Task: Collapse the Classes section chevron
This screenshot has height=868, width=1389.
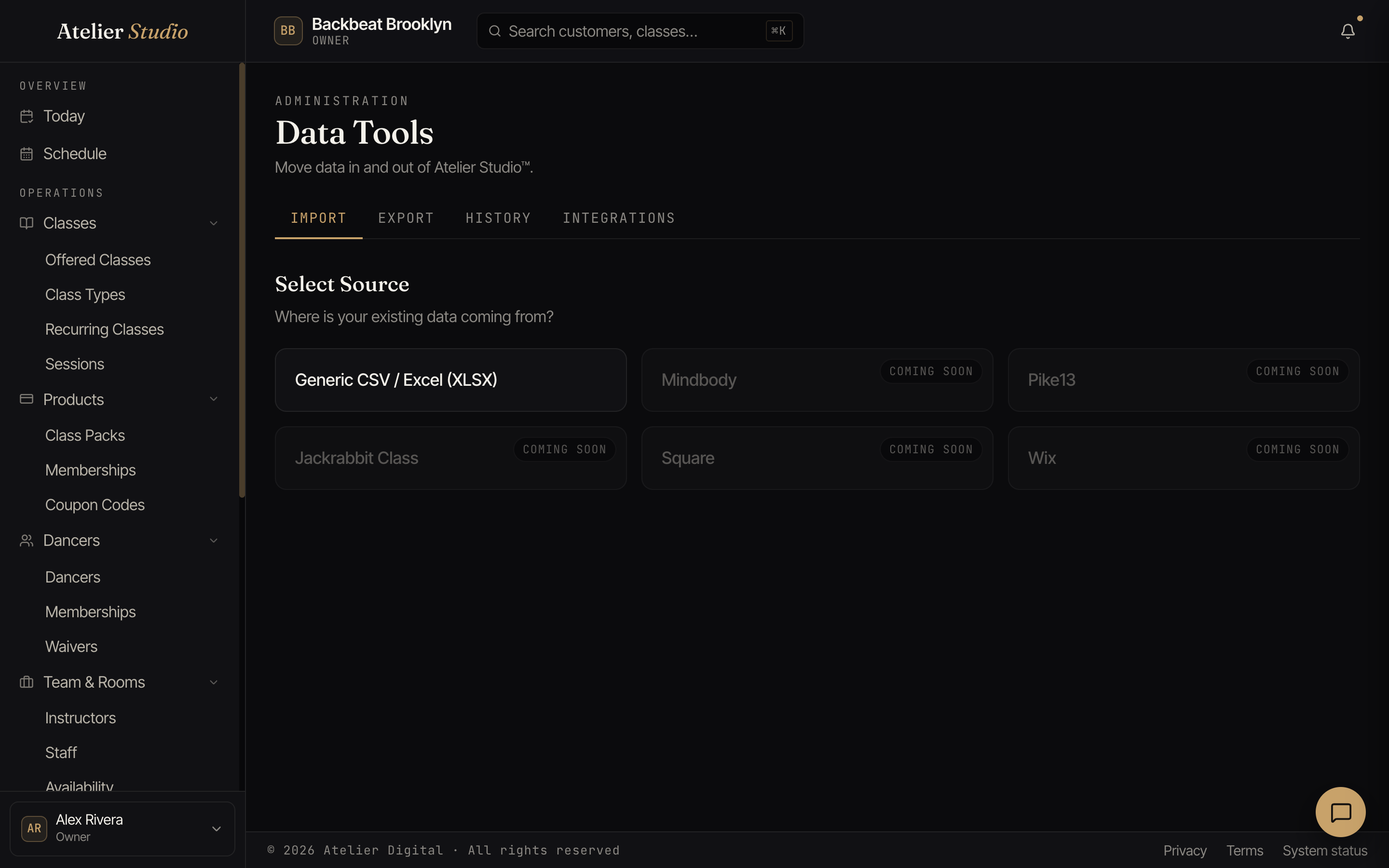Action: pyautogui.click(x=214, y=223)
